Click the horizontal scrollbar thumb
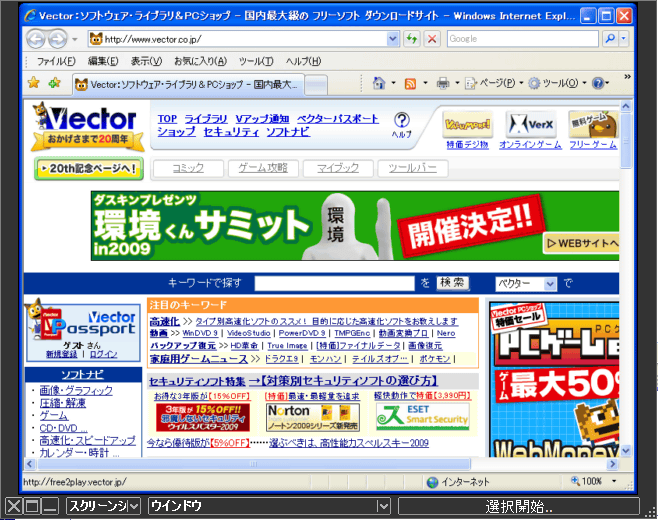The height and width of the screenshot is (520, 658). 254,464
